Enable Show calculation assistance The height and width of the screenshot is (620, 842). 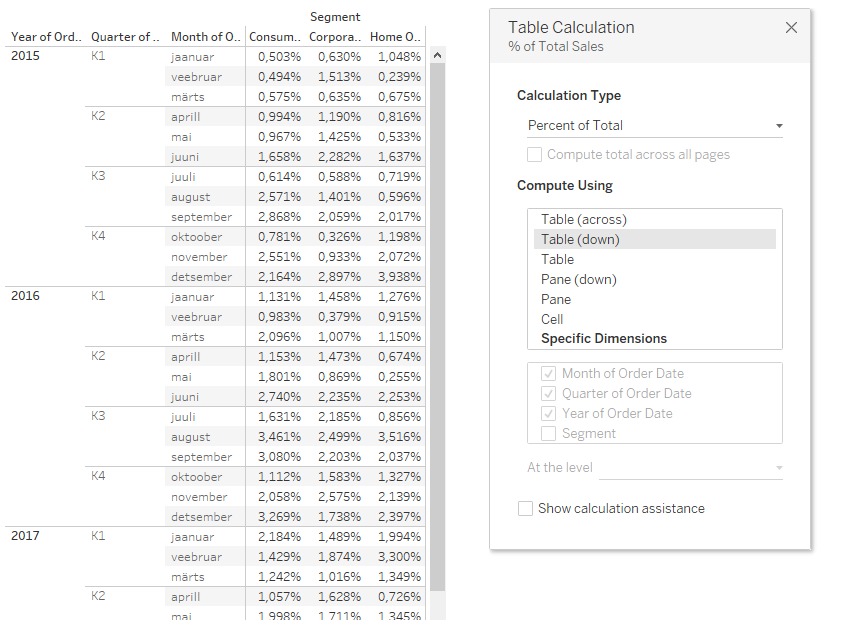pyautogui.click(x=526, y=509)
